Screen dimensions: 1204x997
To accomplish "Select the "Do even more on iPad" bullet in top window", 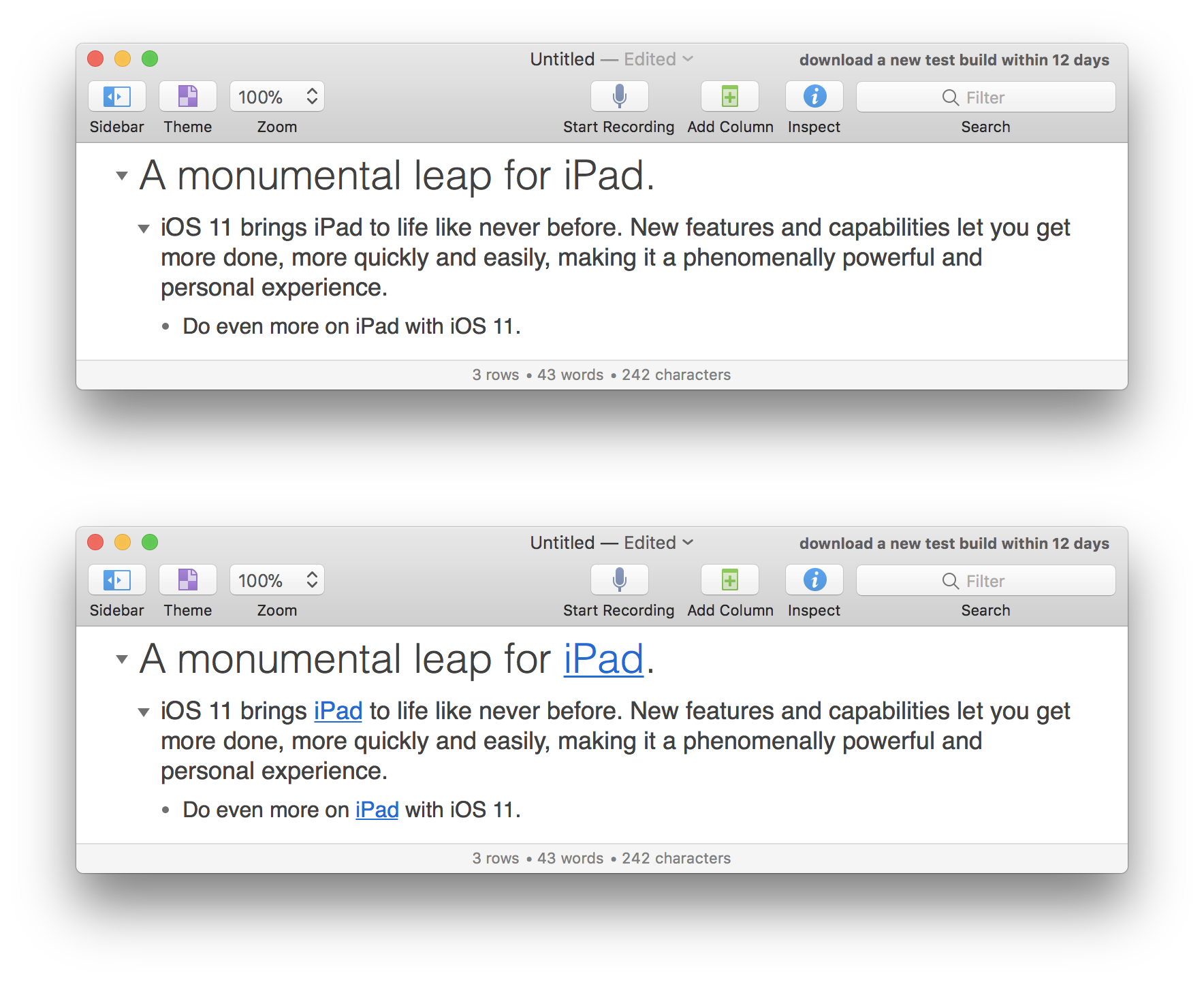I will [x=165, y=327].
